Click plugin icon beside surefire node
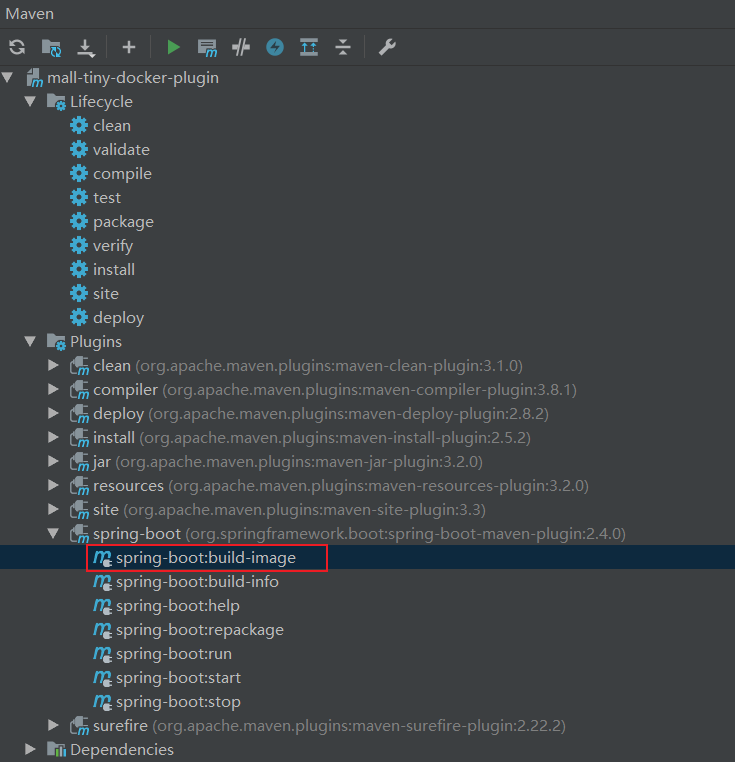Viewport: 735px width, 762px height. 79,726
